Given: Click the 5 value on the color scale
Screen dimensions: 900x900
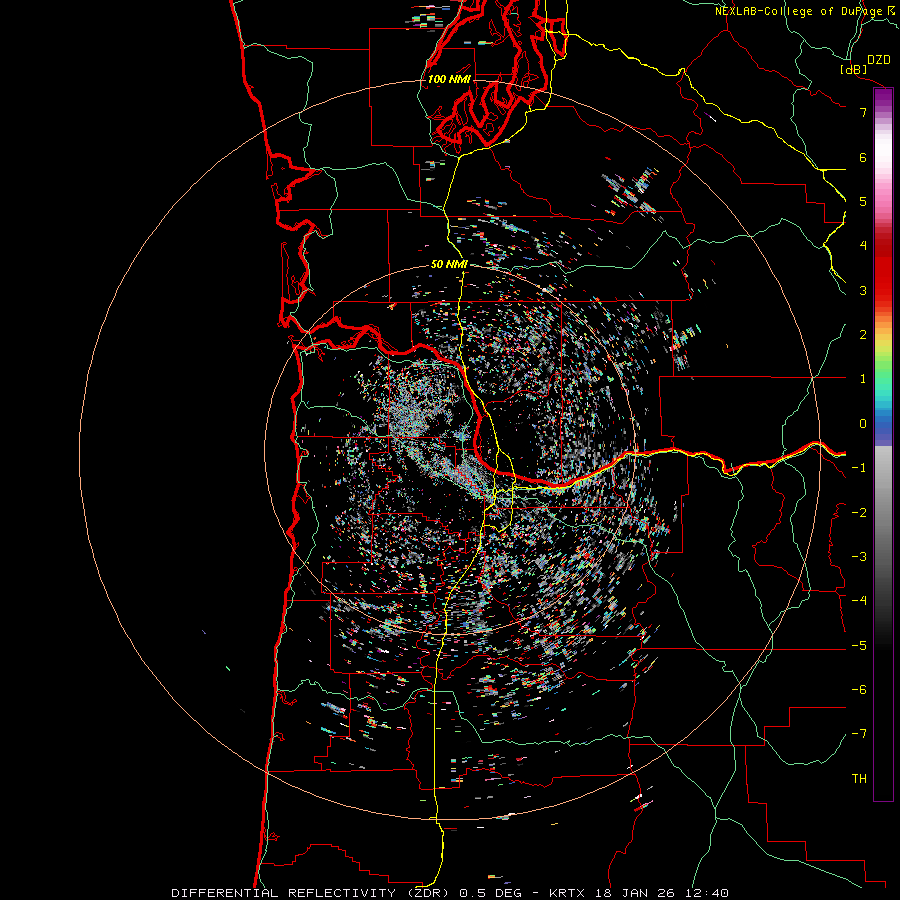Looking at the screenshot, I should [x=863, y=201].
